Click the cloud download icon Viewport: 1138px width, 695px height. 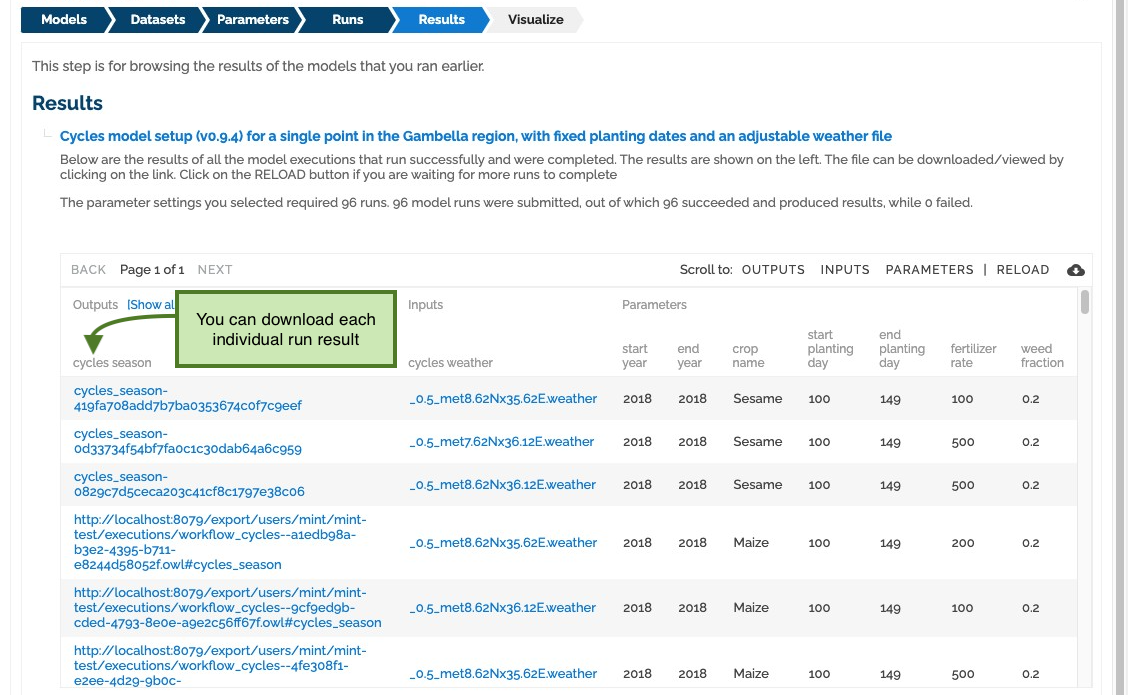tap(1076, 270)
